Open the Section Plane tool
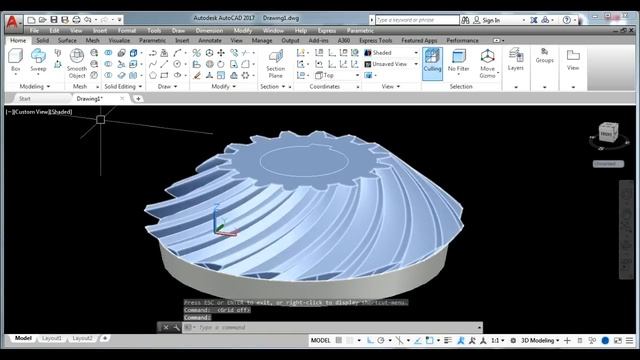This screenshot has height=360, width=640. [276, 63]
